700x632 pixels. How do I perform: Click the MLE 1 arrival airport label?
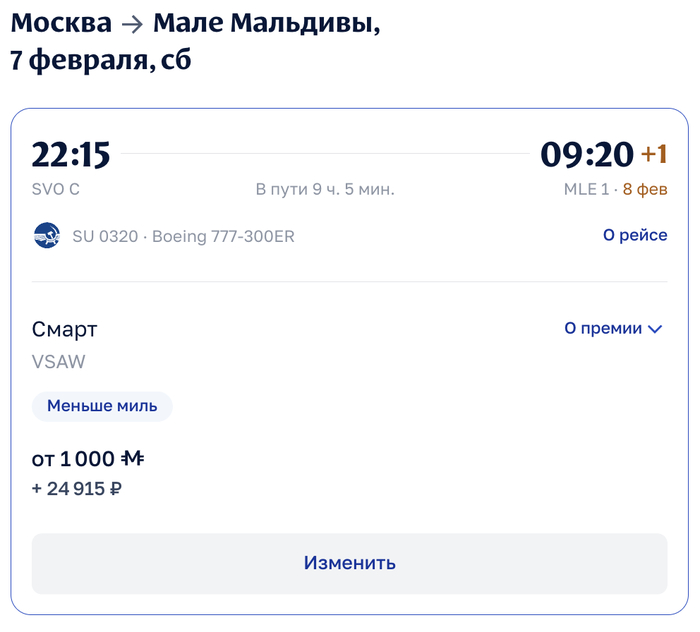tap(585, 189)
